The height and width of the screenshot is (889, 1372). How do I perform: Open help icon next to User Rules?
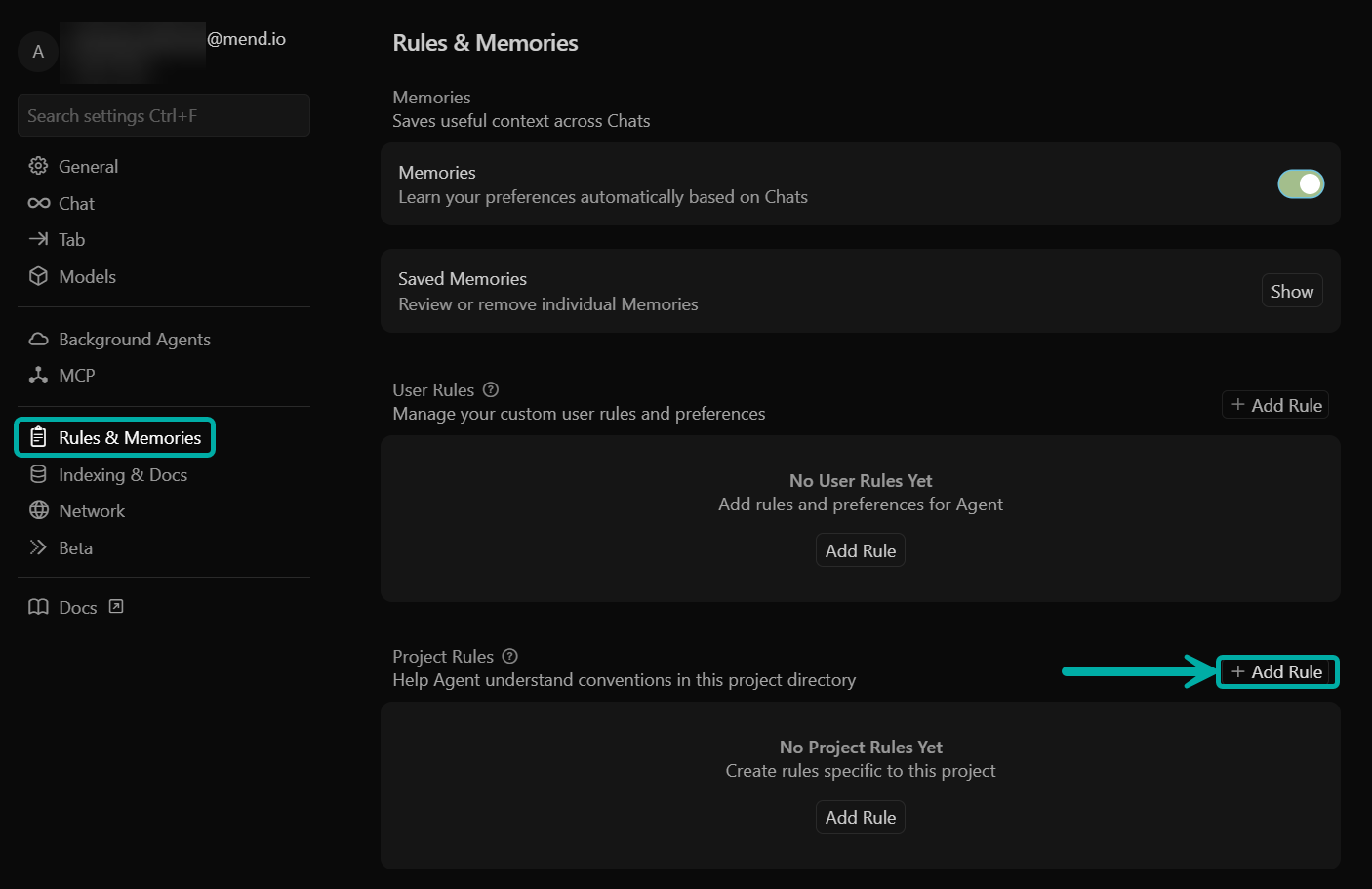(x=491, y=389)
